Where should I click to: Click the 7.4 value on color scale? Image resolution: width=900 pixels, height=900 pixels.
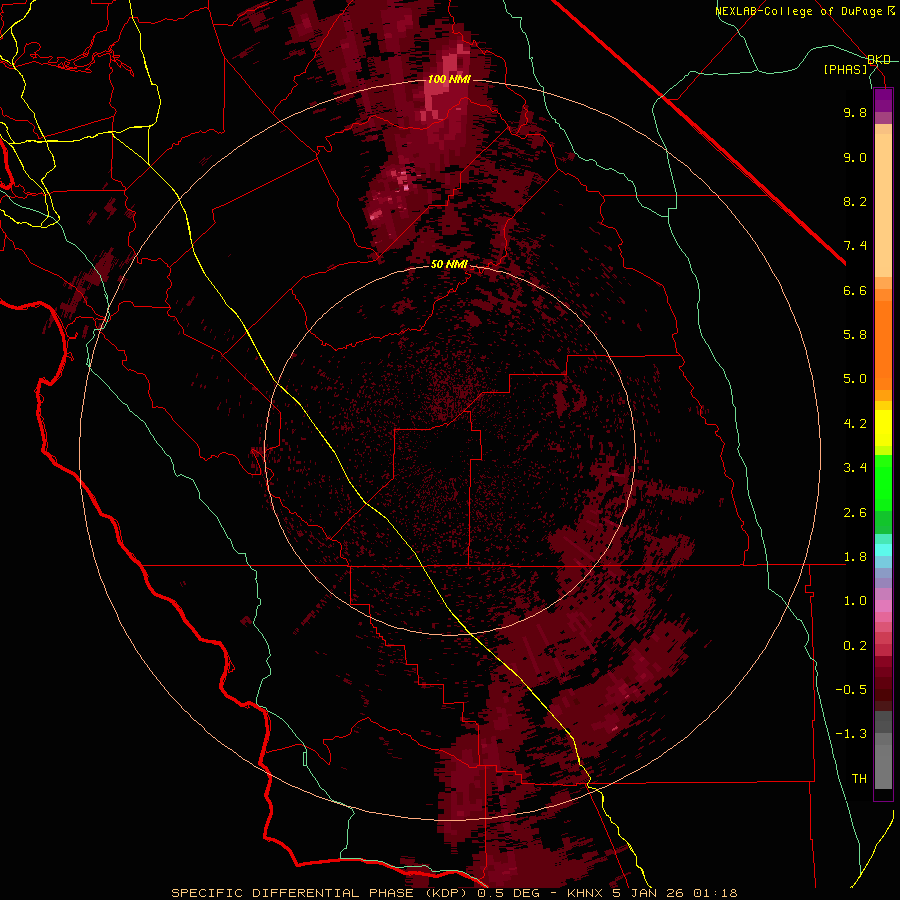pos(855,246)
